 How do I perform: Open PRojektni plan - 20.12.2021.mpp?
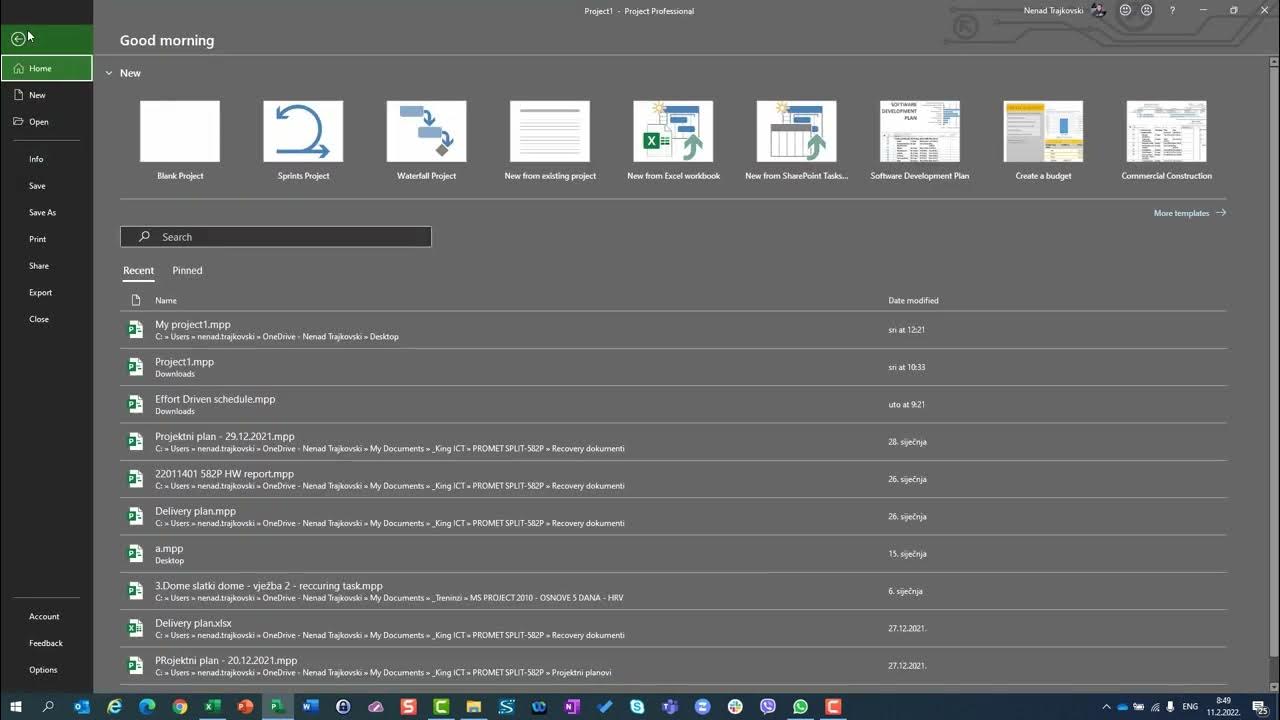coord(673,666)
